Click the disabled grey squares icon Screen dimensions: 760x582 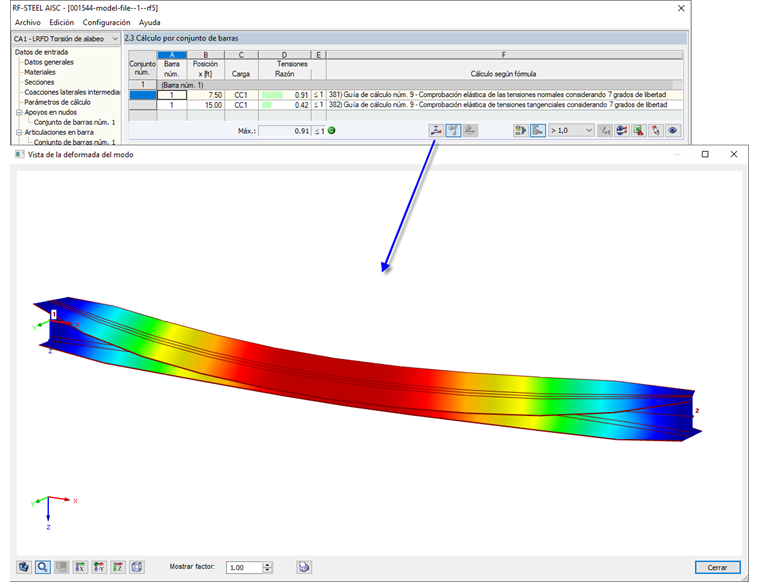click(61, 566)
